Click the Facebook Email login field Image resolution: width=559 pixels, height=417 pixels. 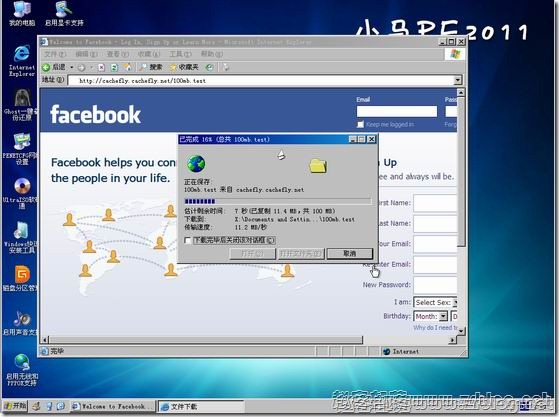[397, 112]
